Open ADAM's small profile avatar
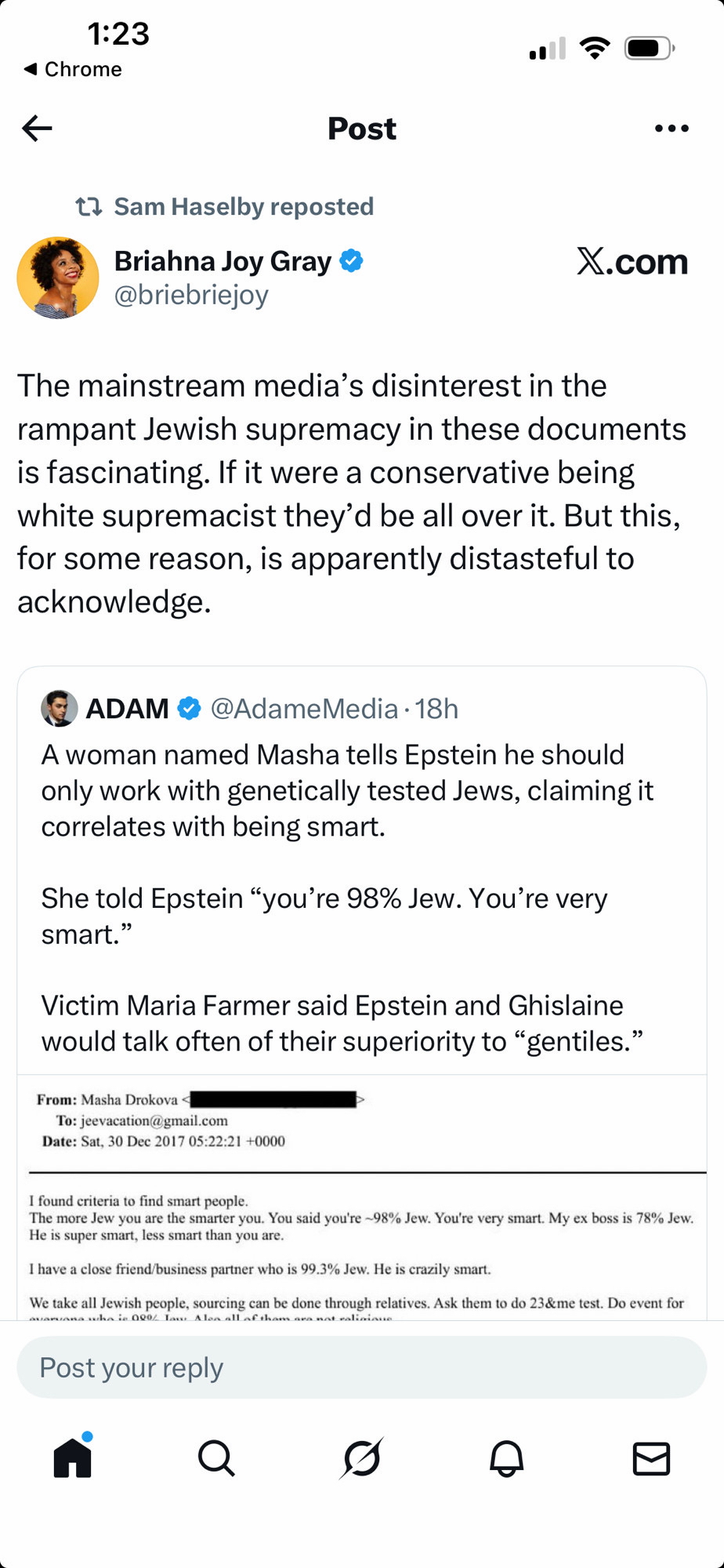 [60, 709]
